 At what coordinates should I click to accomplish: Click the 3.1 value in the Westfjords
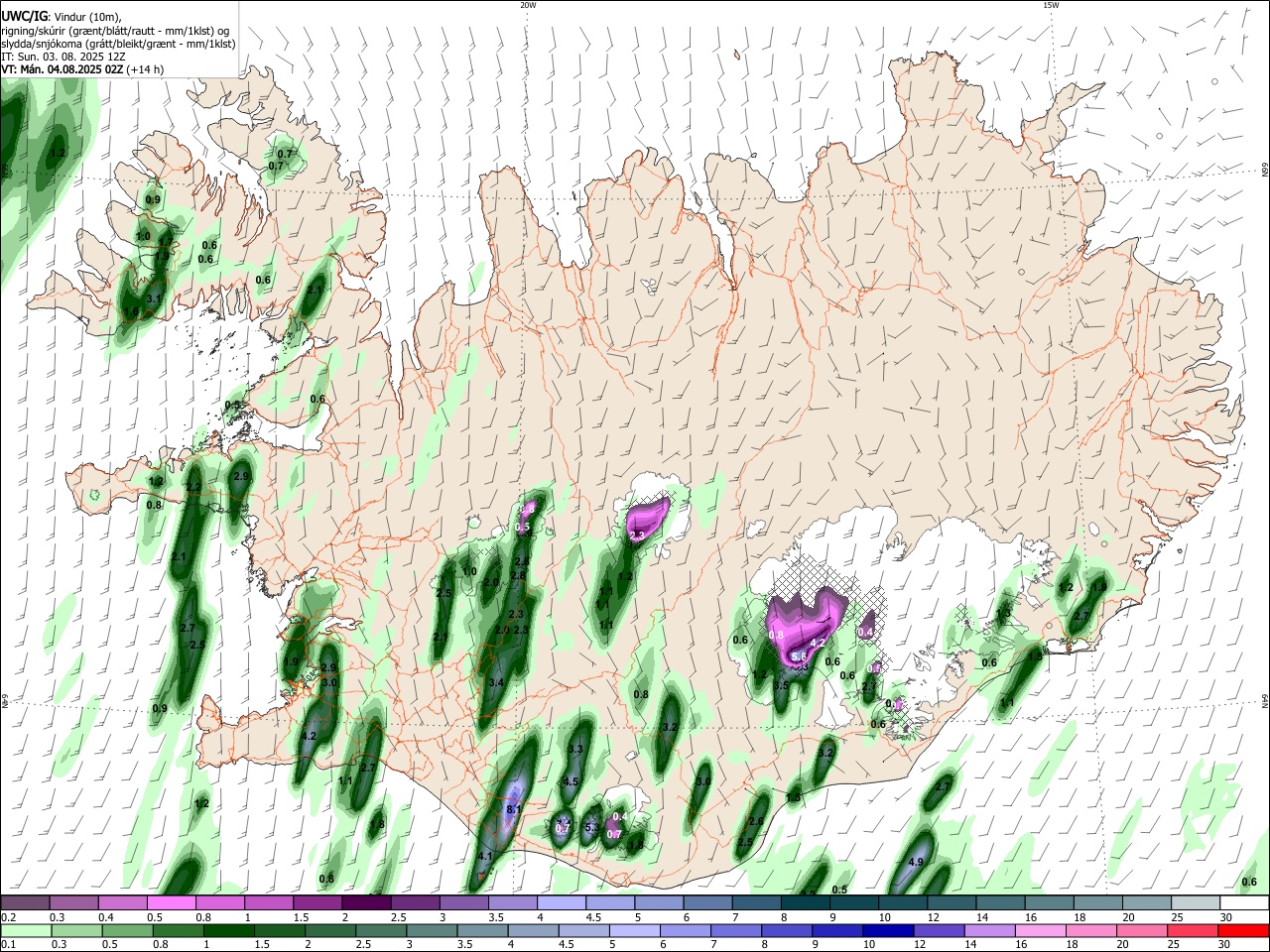pos(154,297)
